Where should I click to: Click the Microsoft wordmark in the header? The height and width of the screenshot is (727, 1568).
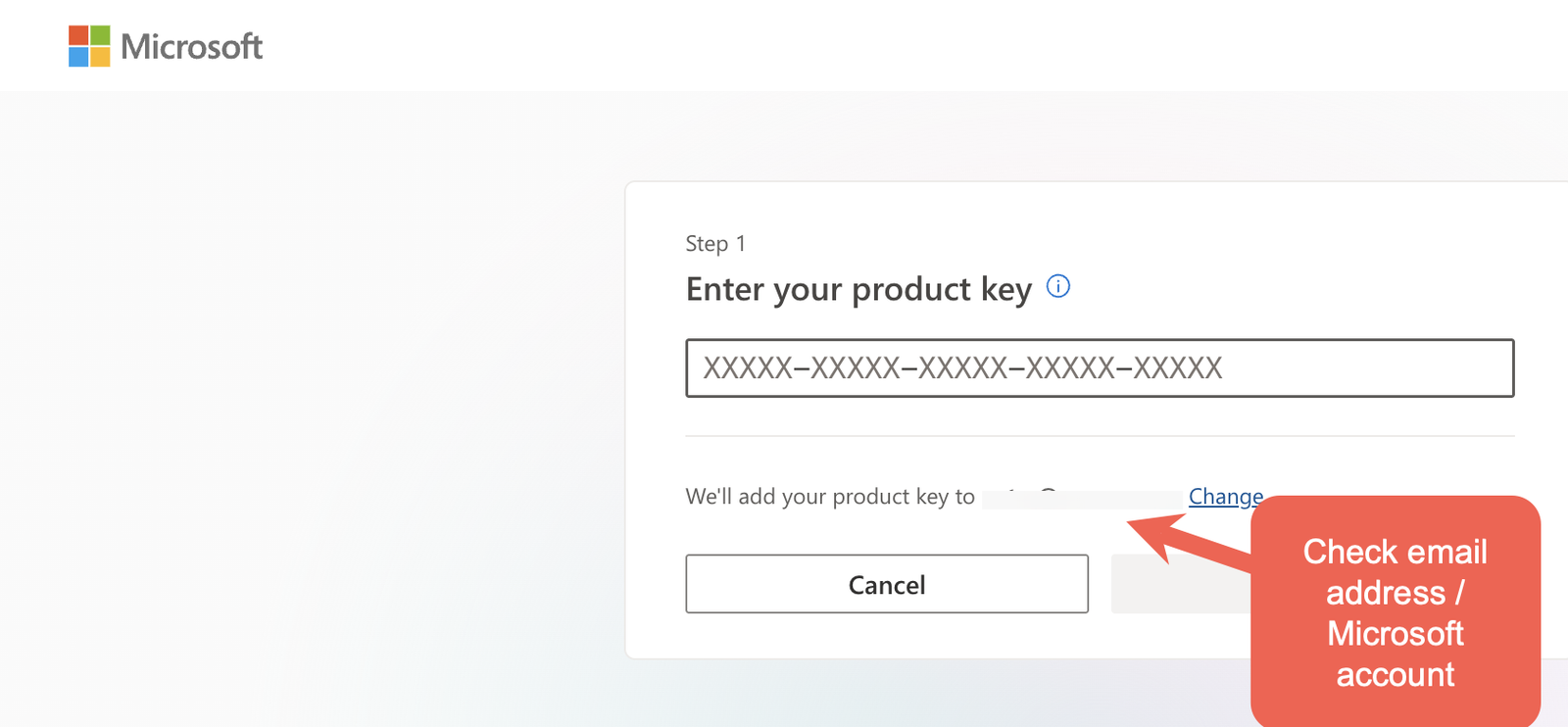tap(191, 46)
